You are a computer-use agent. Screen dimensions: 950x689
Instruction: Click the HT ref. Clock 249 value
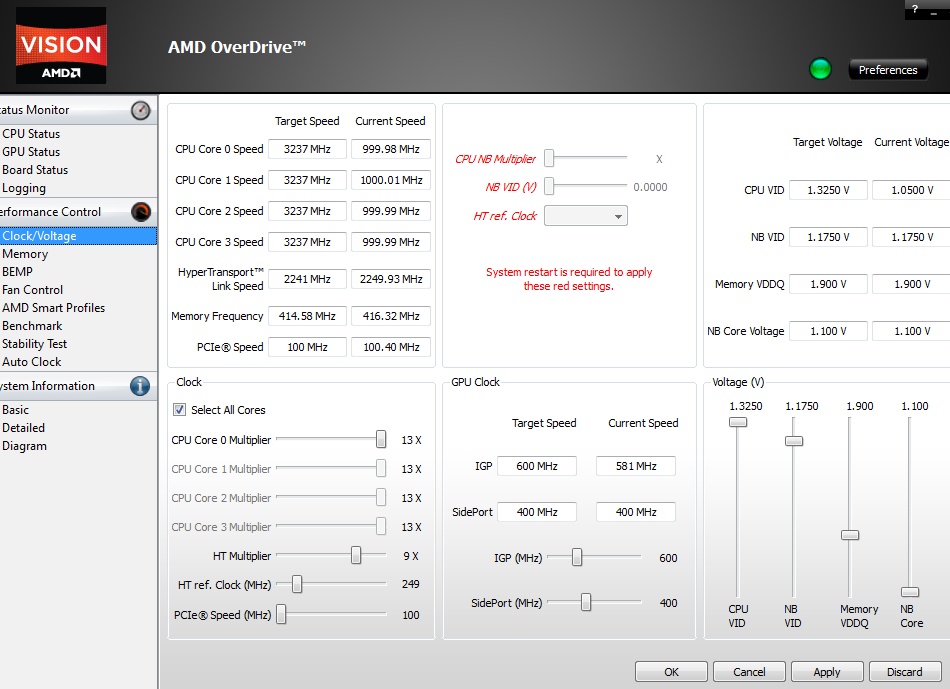[x=410, y=584]
